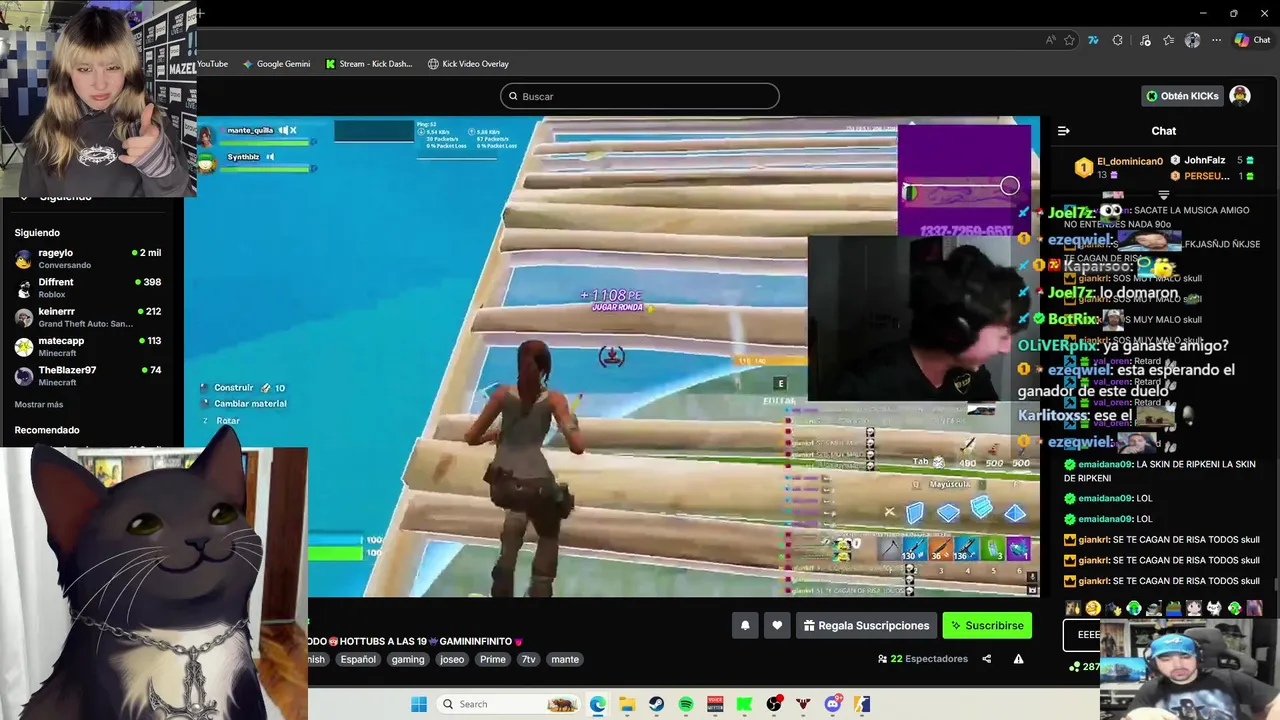Click the media control music note icon
This screenshot has height=720, width=1280.
[1144, 40]
